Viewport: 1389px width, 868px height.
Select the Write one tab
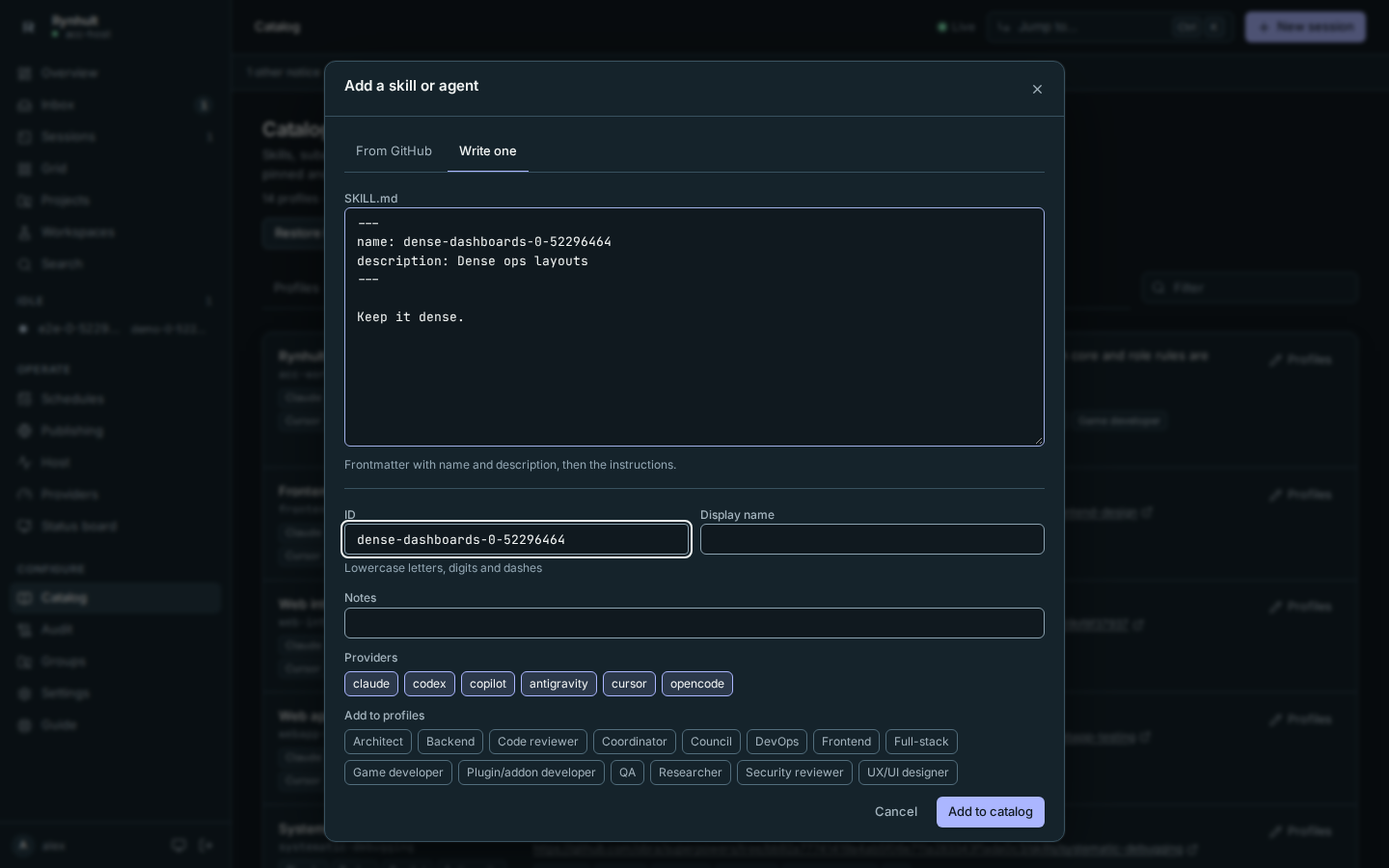488,150
